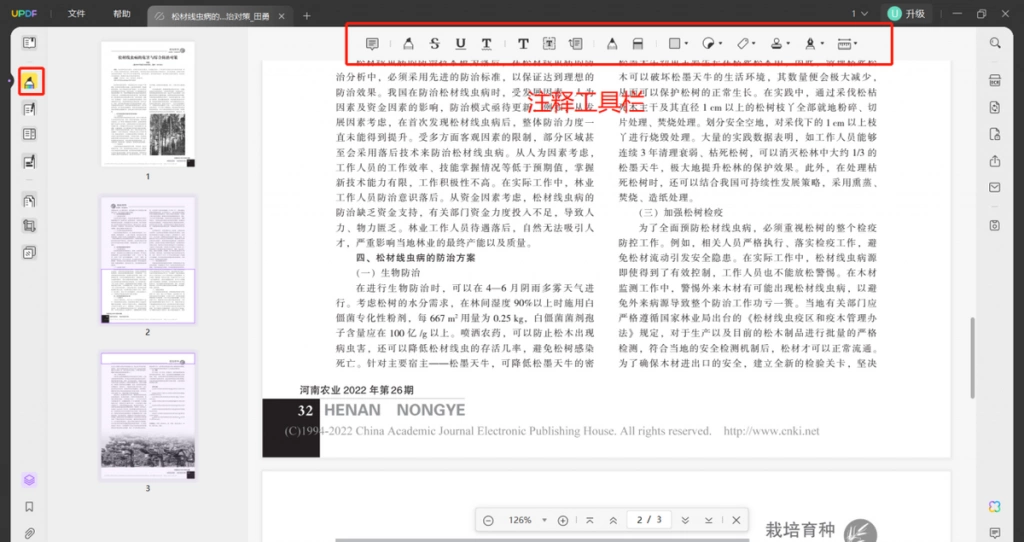This screenshot has height=542, width=1024.
Task: Open the edit PDF mode
Action: [29, 109]
